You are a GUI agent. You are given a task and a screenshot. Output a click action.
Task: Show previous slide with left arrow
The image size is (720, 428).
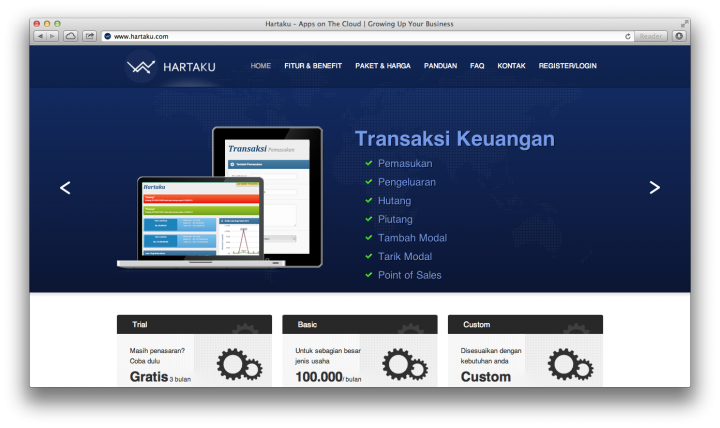[65, 187]
